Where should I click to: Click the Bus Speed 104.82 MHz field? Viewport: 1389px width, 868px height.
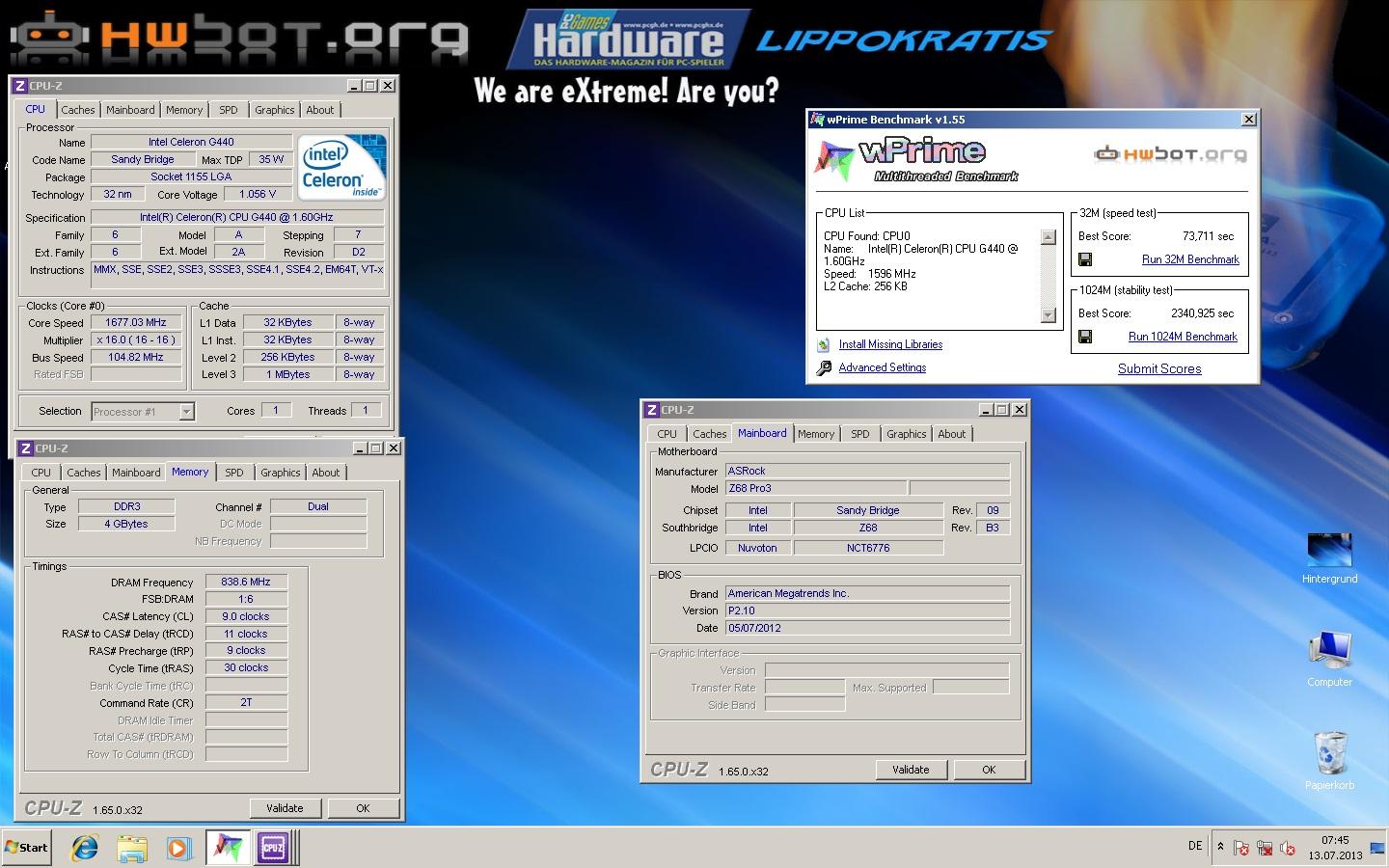(136, 357)
